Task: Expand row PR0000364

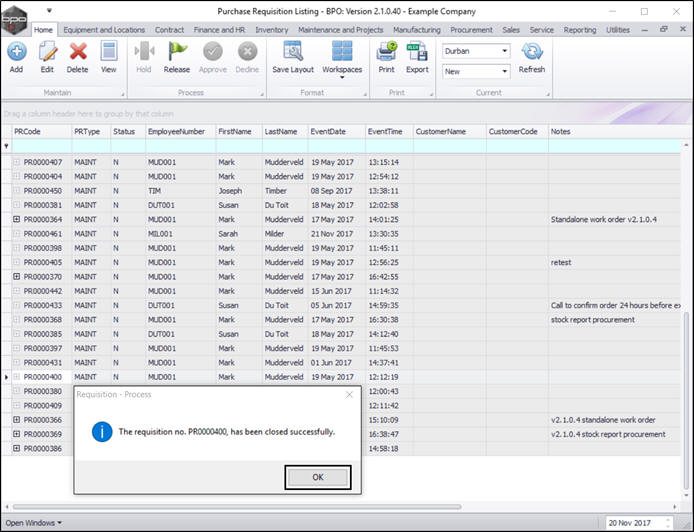Action: (16, 219)
